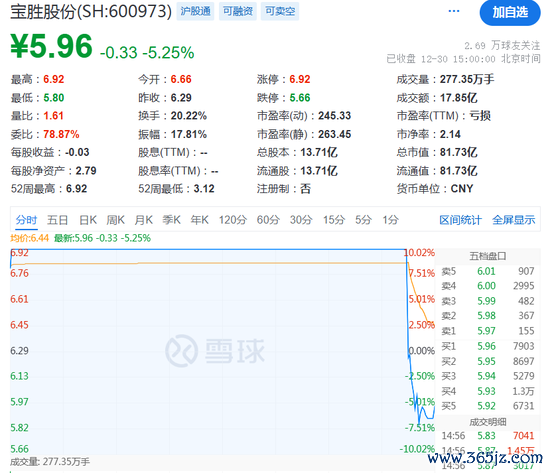The image size is (550, 473).
Task: Select the 60分 interval tab
Action: click(268, 220)
